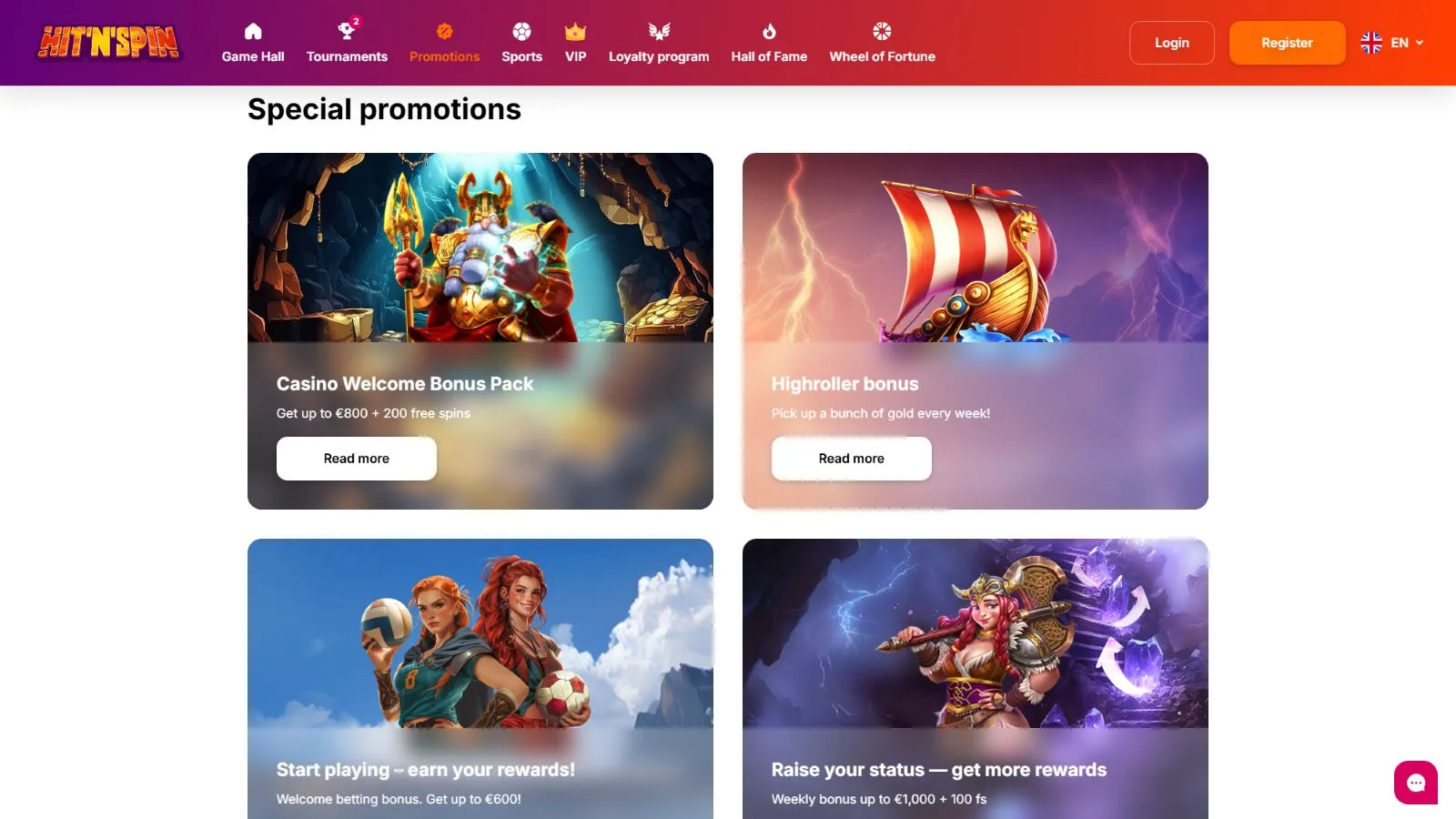Open the Wheel of Fortune icon
The height and width of the screenshot is (819, 1456).
pyautogui.click(x=882, y=32)
